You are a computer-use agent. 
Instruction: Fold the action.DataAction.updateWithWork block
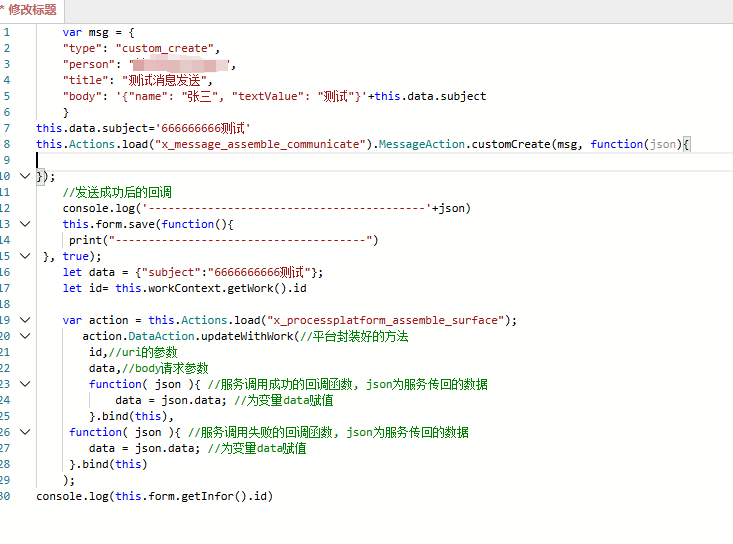pos(25,336)
